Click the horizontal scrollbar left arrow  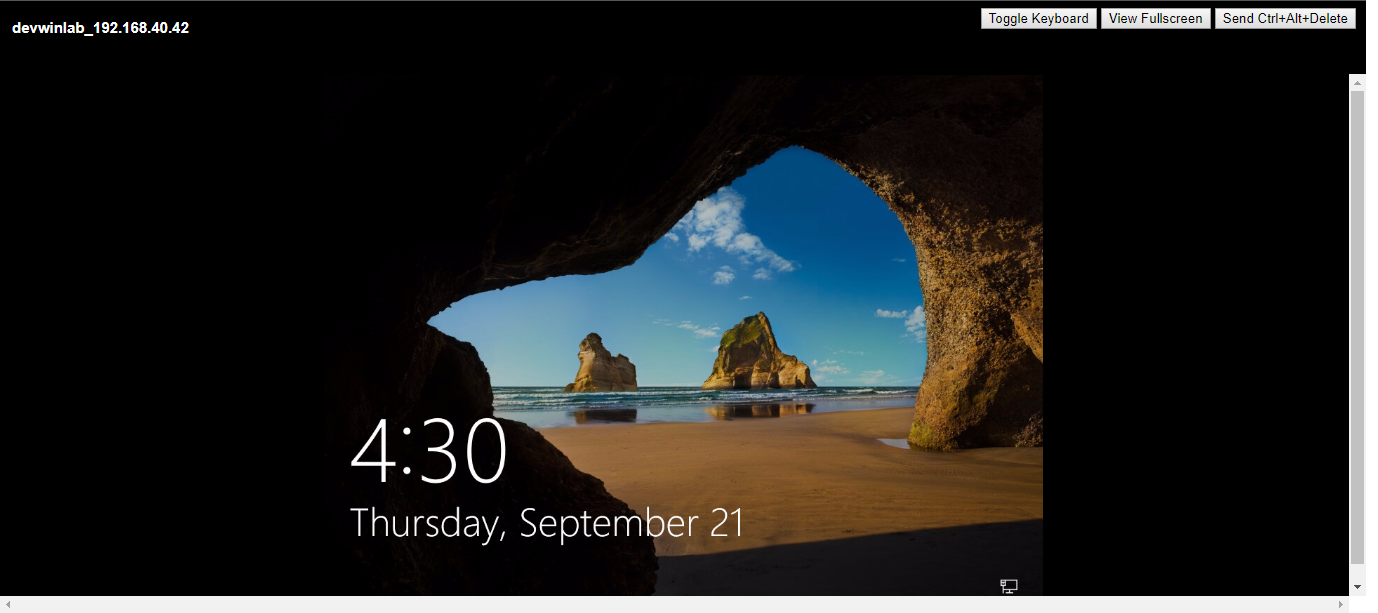point(8,605)
